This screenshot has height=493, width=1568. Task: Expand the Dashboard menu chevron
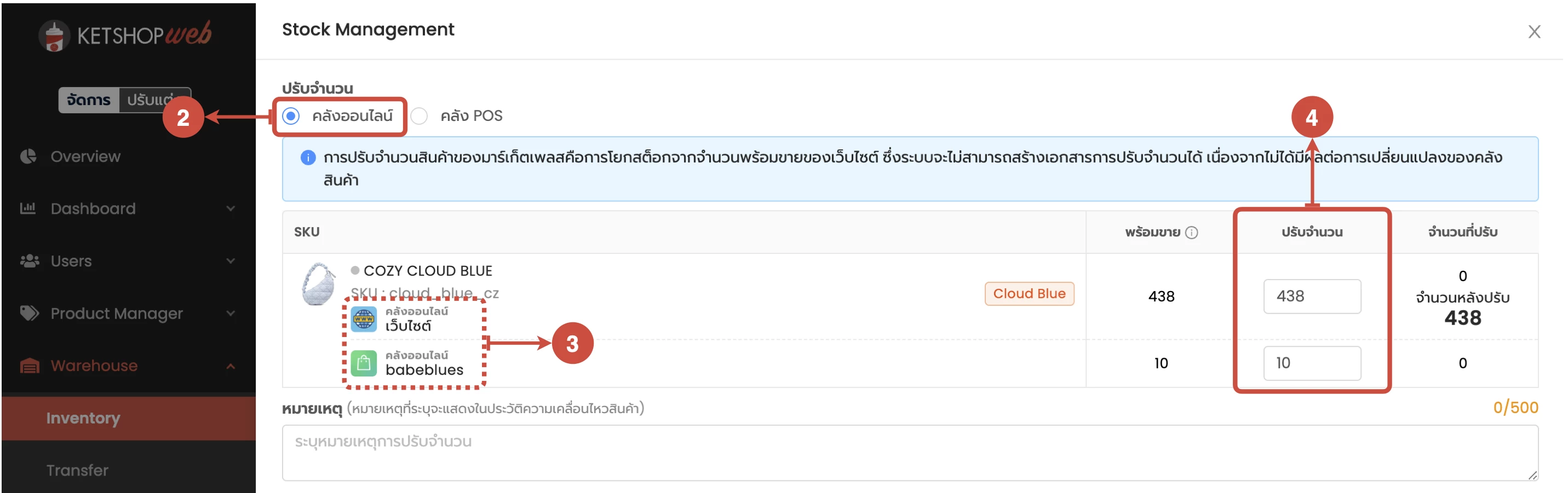click(231, 209)
